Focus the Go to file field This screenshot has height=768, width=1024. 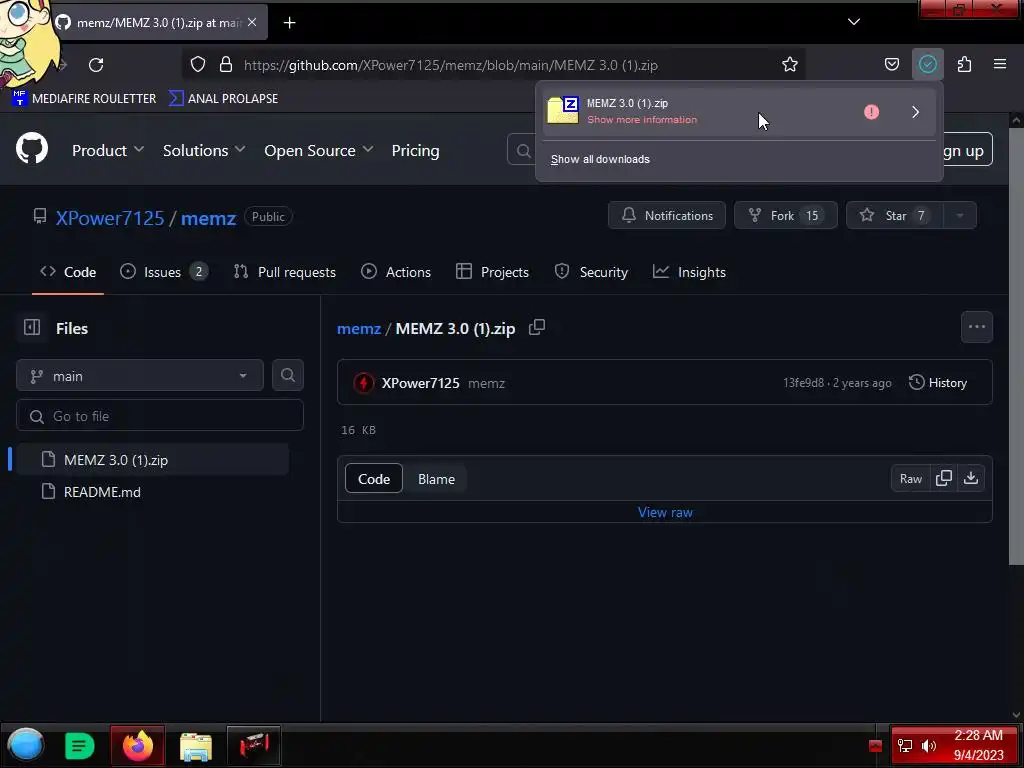(159, 416)
